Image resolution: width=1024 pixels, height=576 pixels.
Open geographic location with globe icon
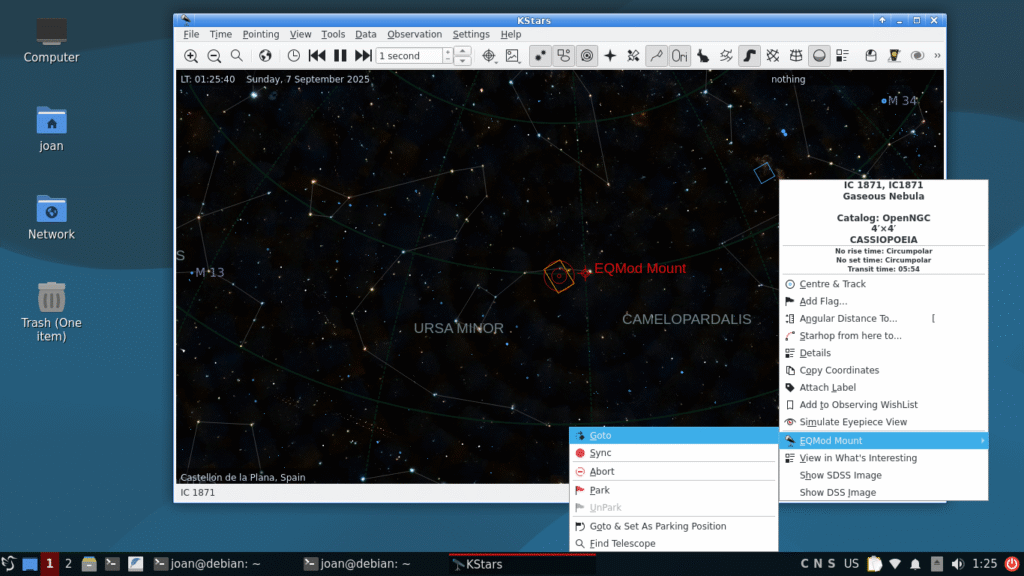click(x=265, y=56)
